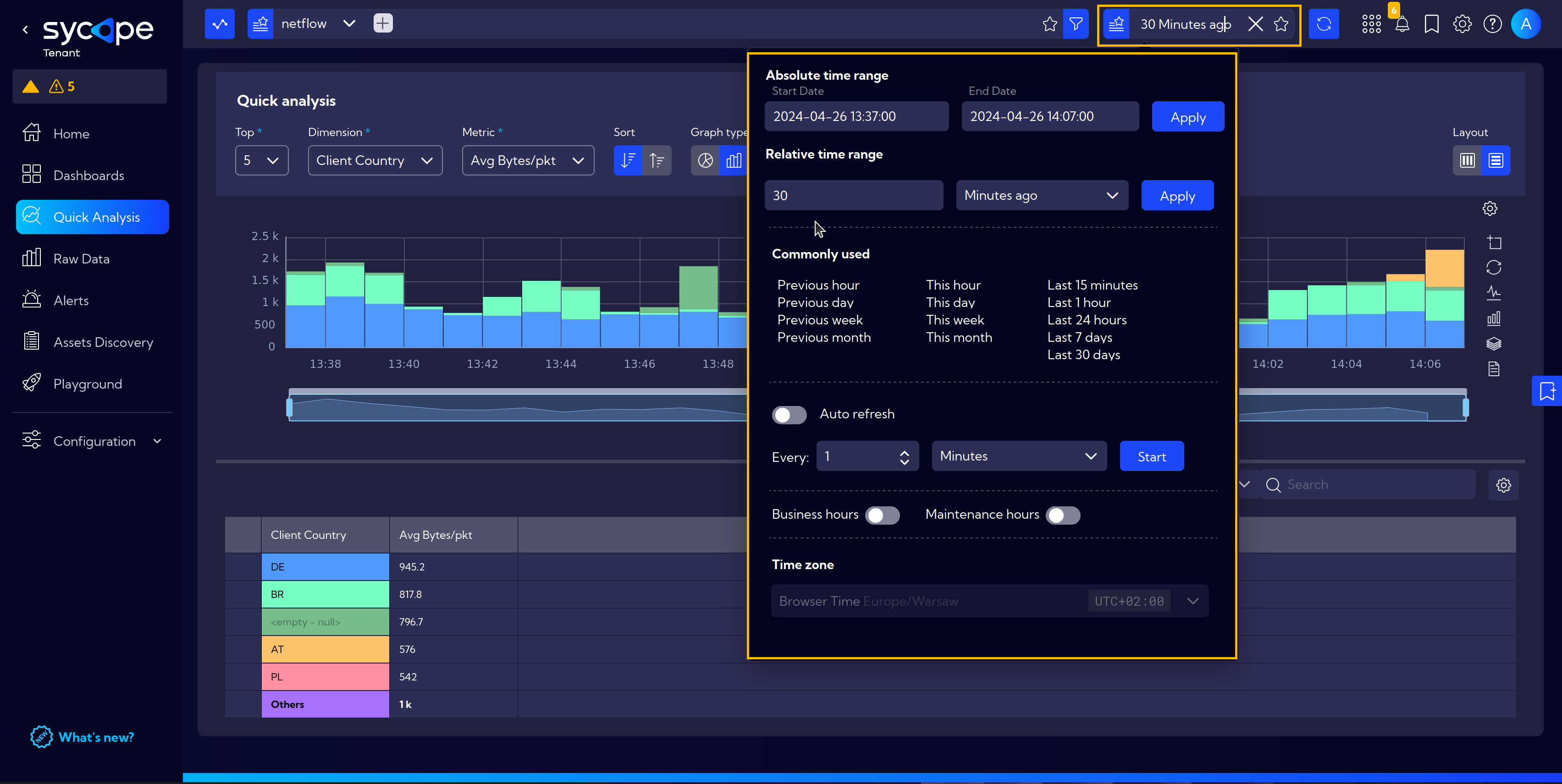Add a new stream with the plus icon
1562x784 pixels.
point(383,24)
